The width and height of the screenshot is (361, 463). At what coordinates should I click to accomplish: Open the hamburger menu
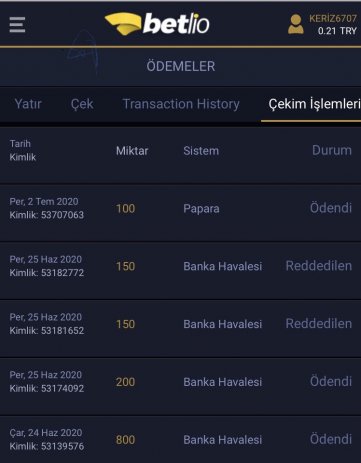coord(17,25)
